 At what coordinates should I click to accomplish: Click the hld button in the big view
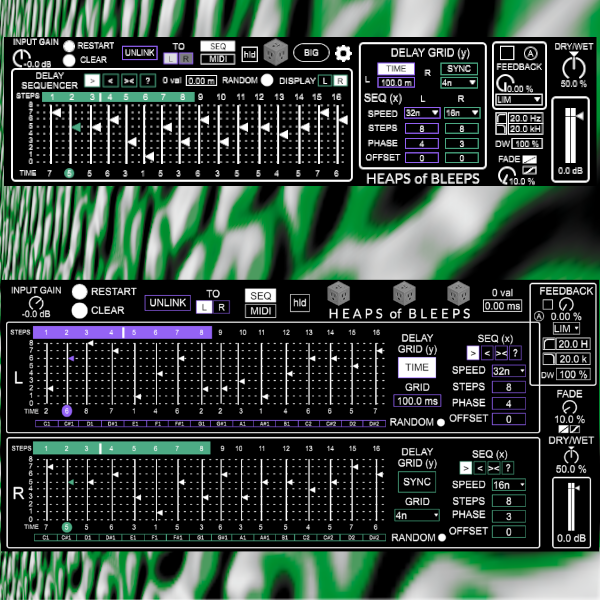(x=300, y=303)
